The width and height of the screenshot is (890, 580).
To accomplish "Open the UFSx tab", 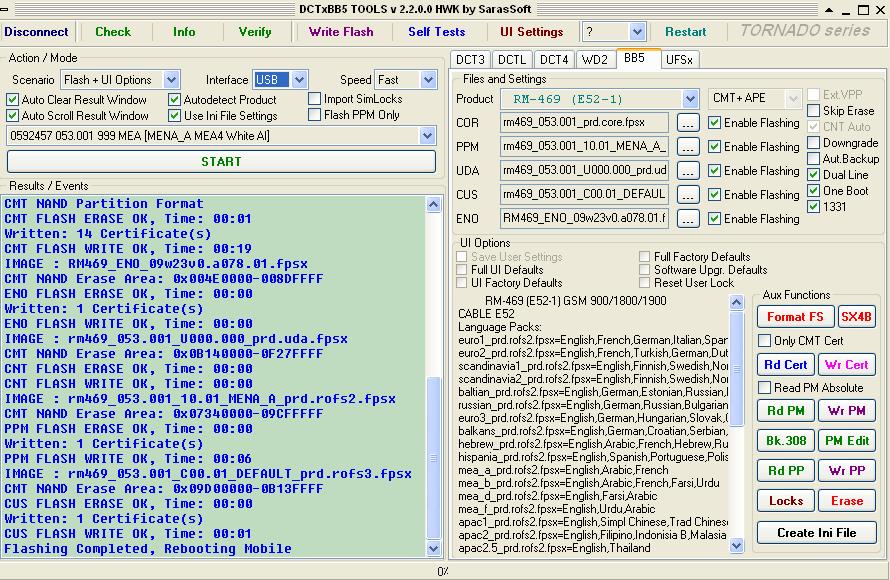I will click(x=679, y=60).
